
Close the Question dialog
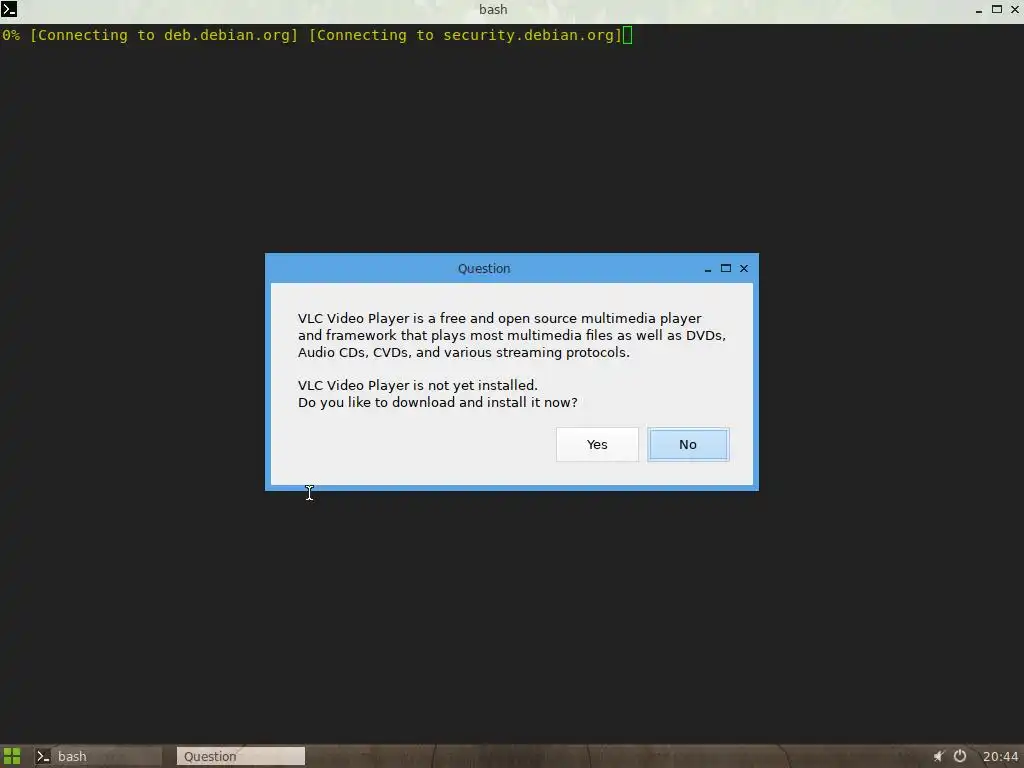pos(744,268)
